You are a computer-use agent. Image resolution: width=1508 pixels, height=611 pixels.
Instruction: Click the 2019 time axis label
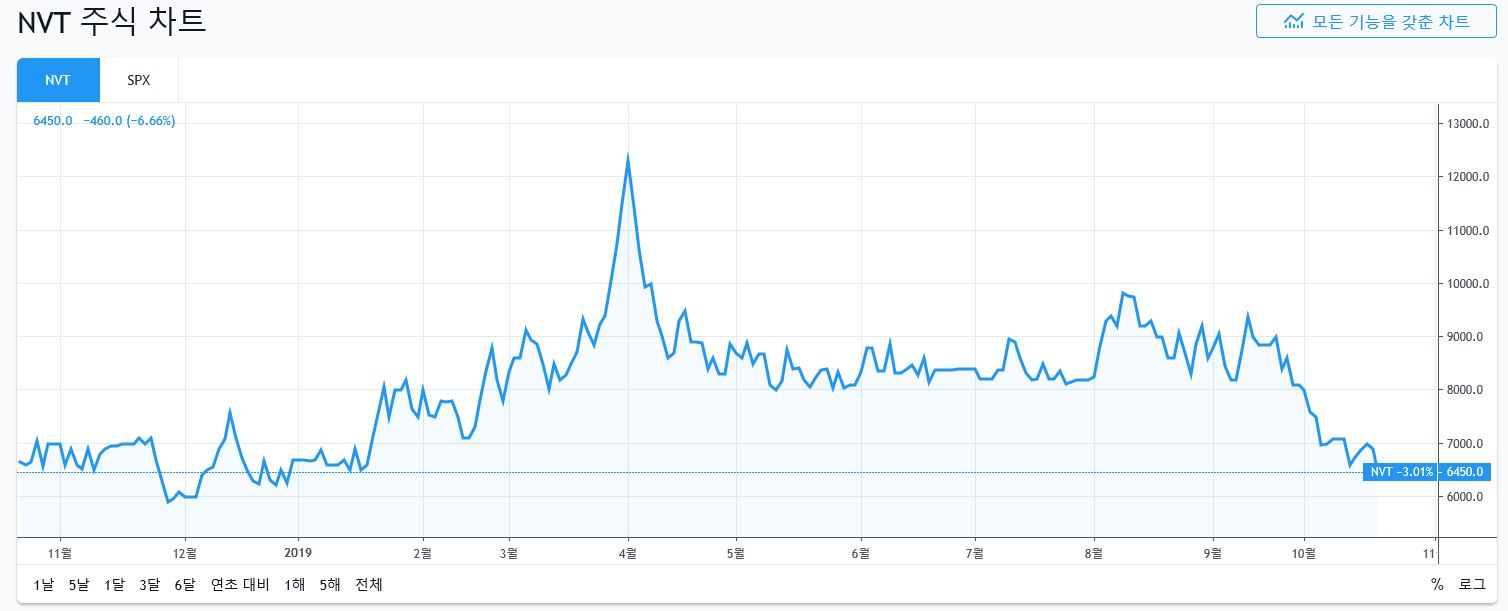pyautogui.click(x=299, y=551)
